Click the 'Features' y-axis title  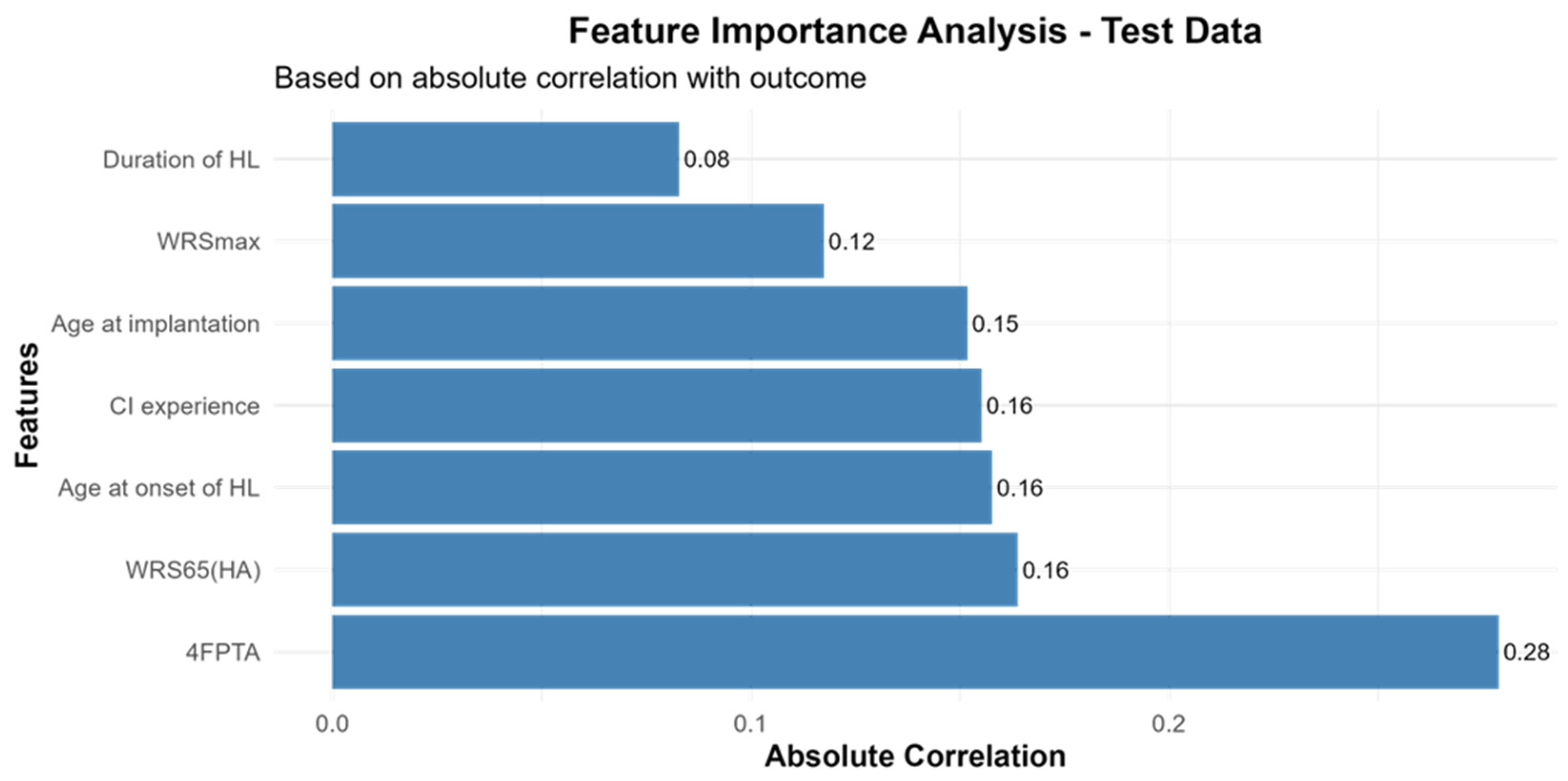pyautogui.click(x=27, y=405)
